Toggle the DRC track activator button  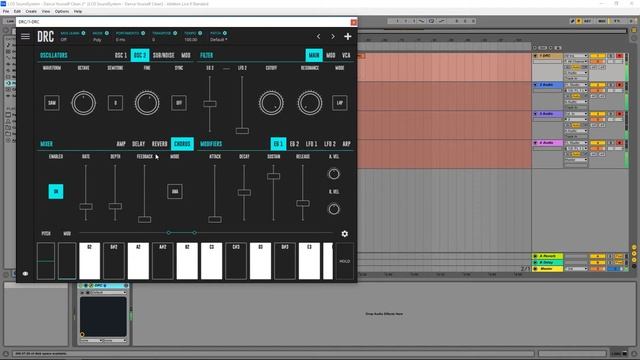pos(597,56)
